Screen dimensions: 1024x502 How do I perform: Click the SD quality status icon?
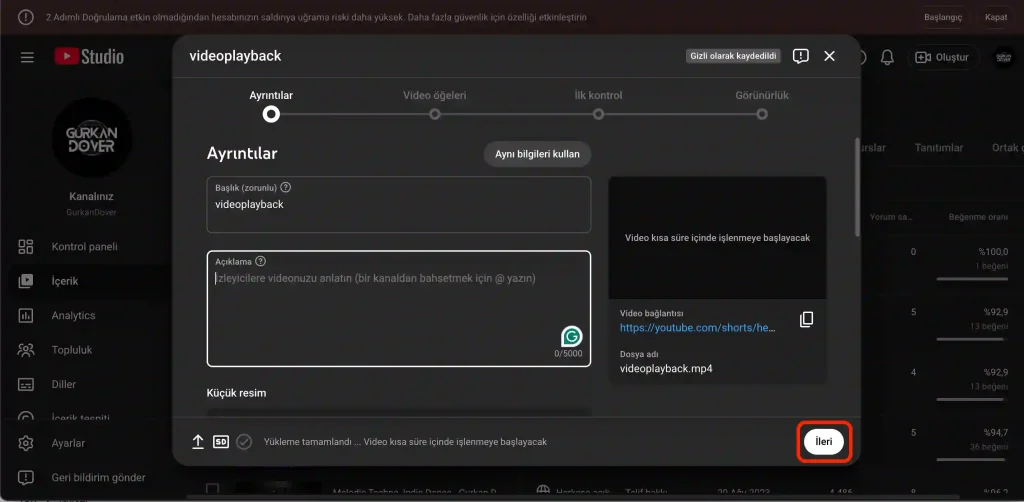coord(221,442)
